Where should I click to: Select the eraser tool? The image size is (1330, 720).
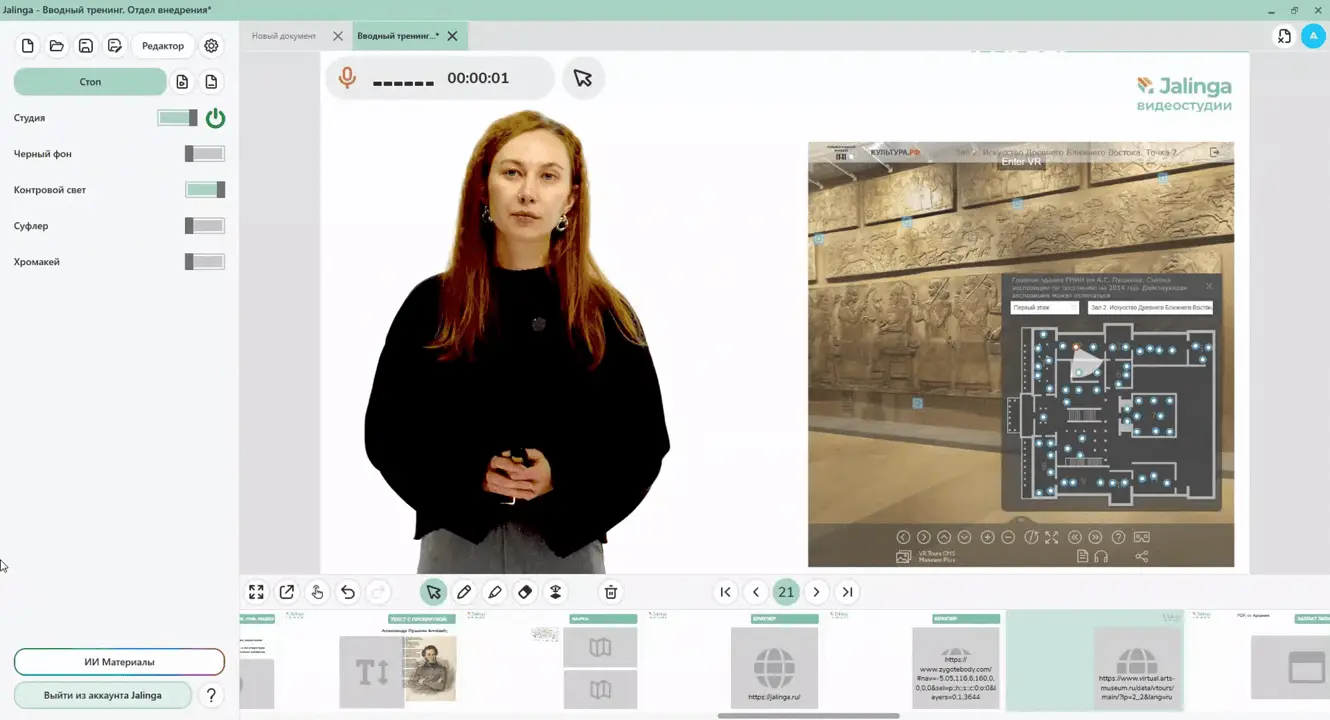point(525,592)
